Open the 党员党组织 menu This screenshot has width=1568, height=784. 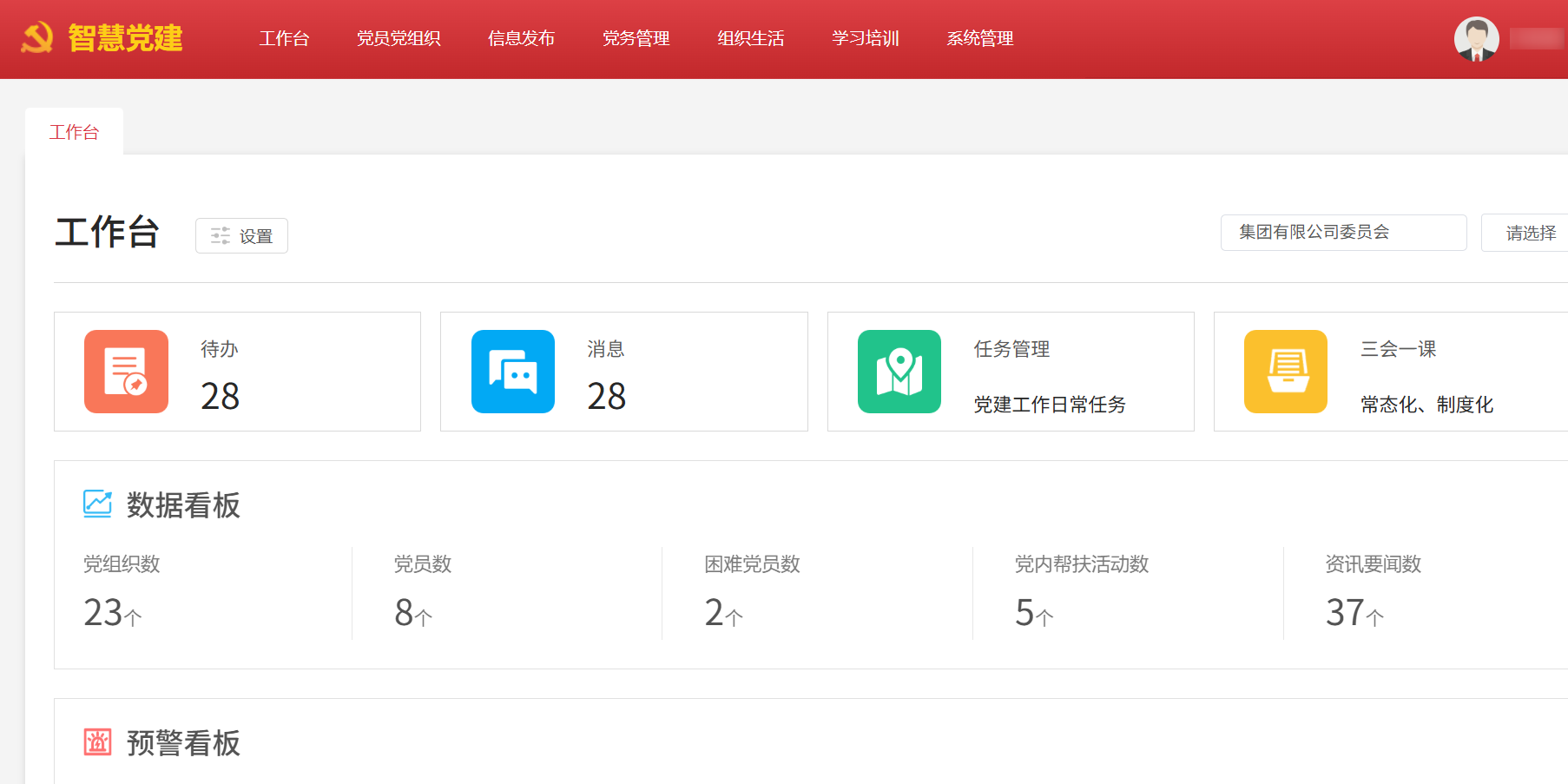click(x=399, y=39)
